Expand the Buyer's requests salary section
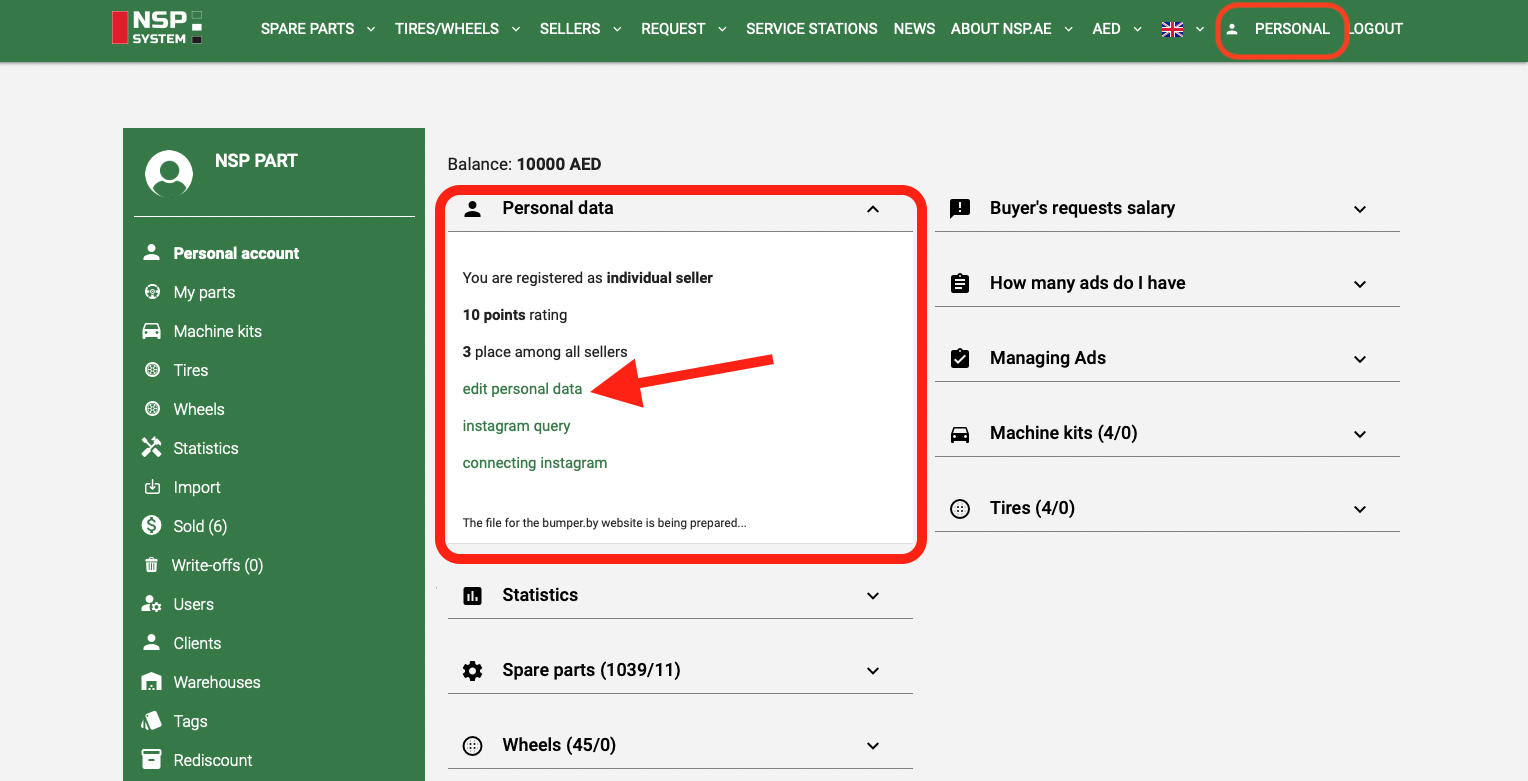 (x=1359, y=209)
